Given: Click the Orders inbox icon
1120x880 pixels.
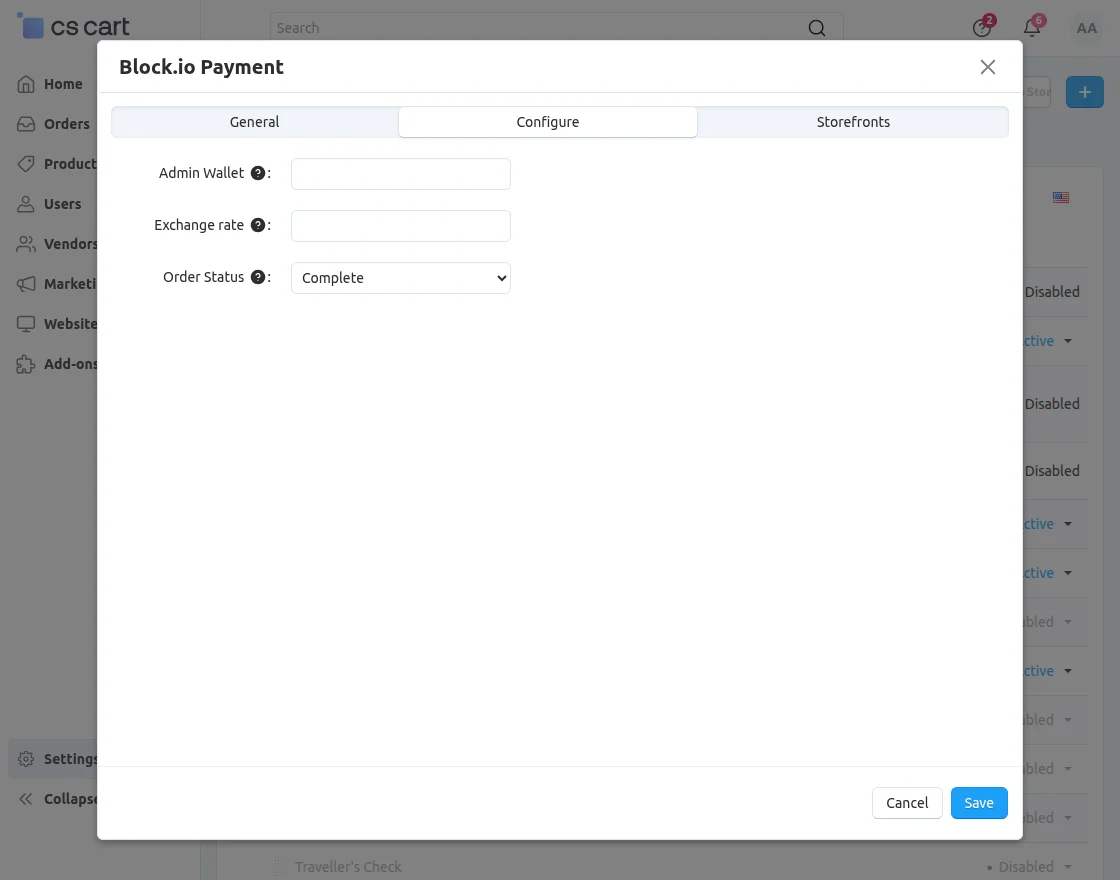Looking at the screenshot, I should click(x=26, y=124).
